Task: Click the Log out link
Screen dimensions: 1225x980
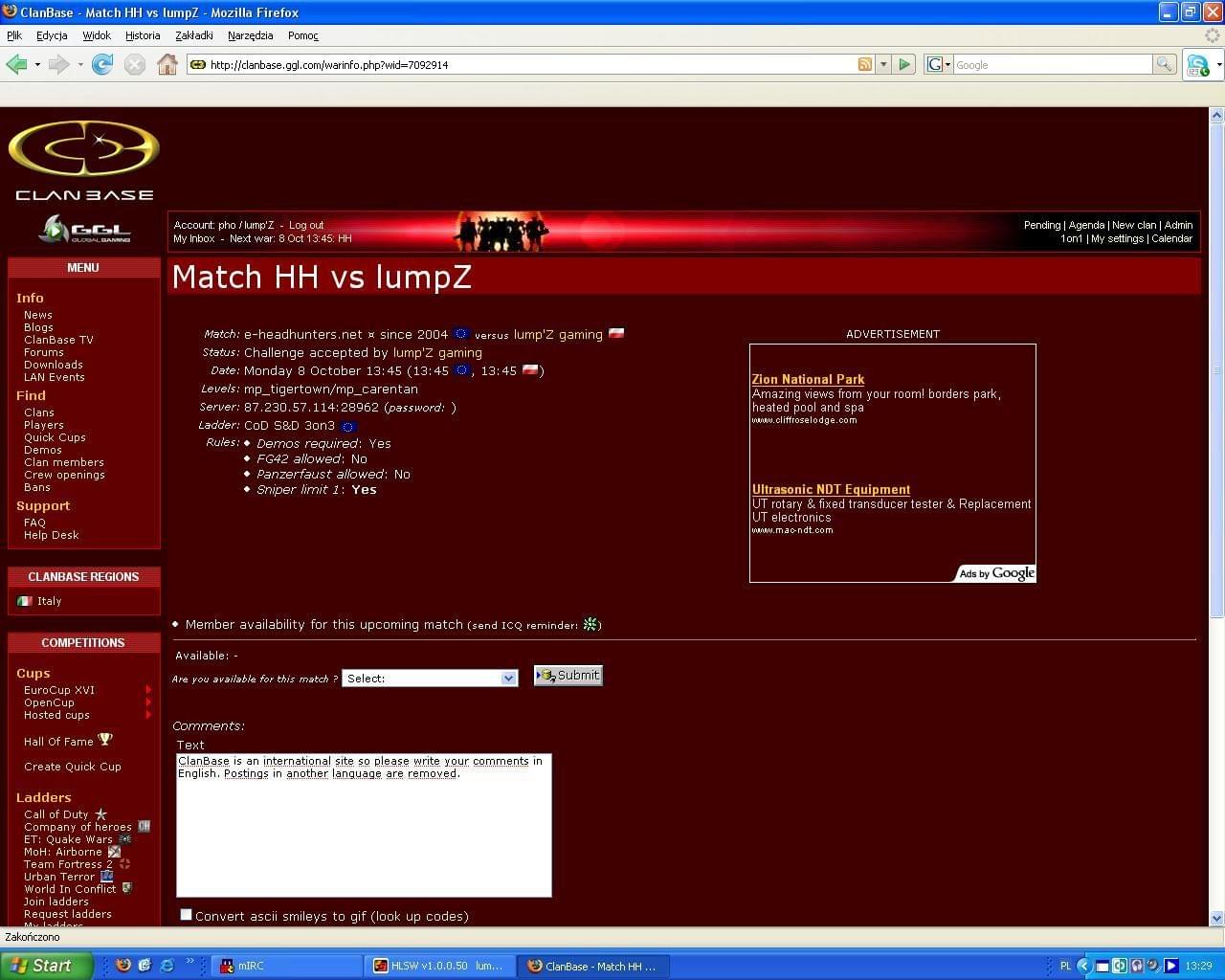Action: tap(306, 225)
